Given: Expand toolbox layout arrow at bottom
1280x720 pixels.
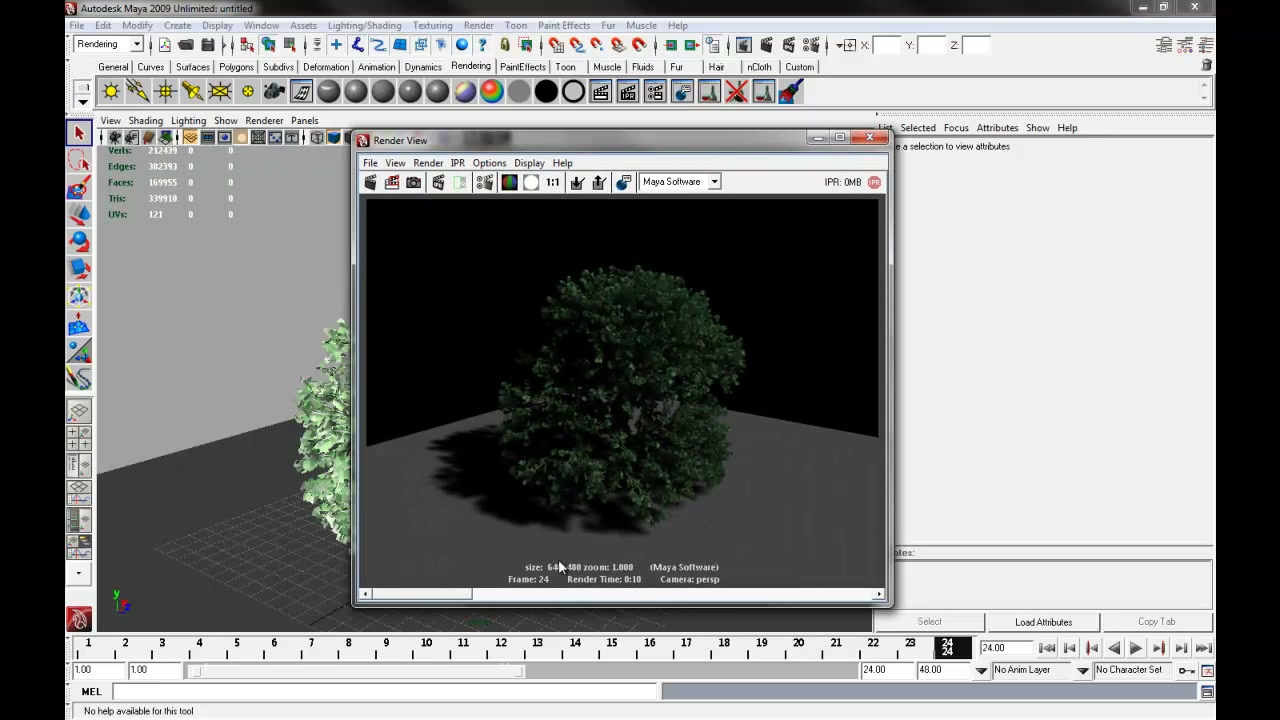Looking at the screenshot, I should [79, 574].
